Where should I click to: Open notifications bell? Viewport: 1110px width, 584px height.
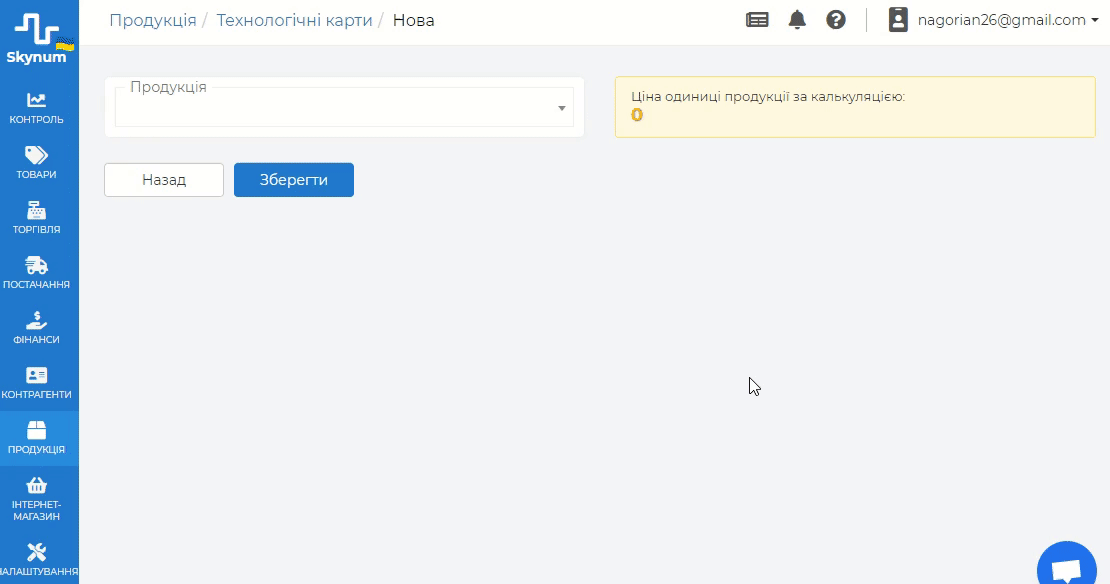(x=797, y=20)
